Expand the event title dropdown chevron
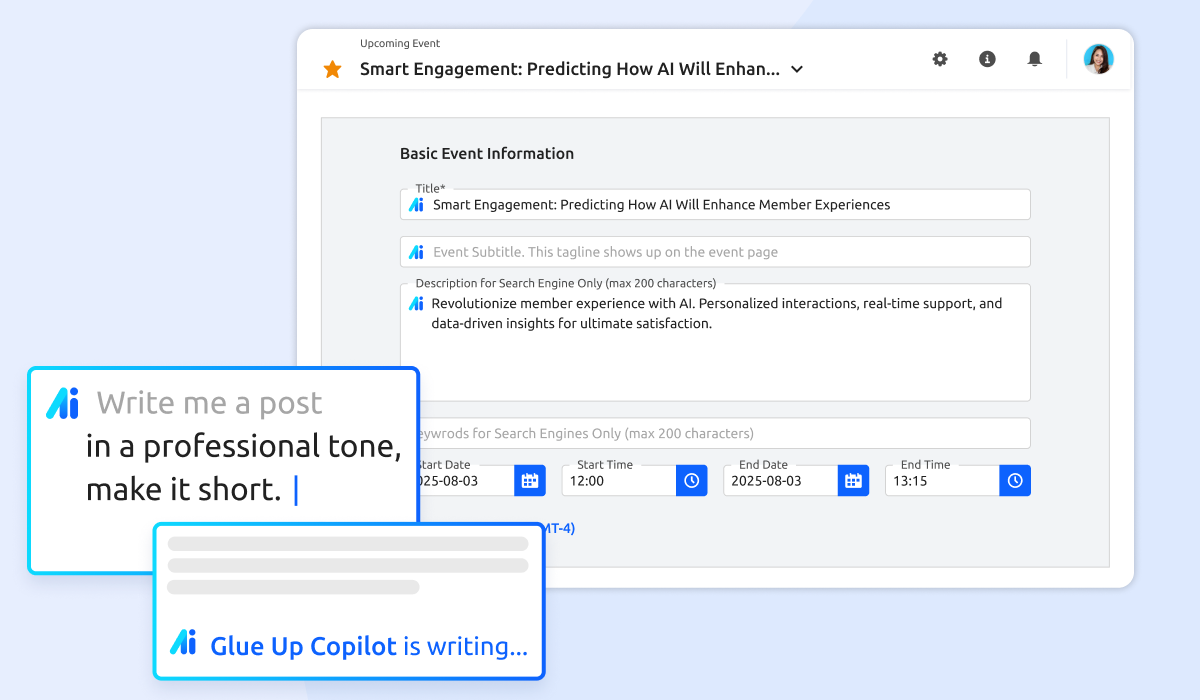1200x700 pixels. tap(796, 69)
